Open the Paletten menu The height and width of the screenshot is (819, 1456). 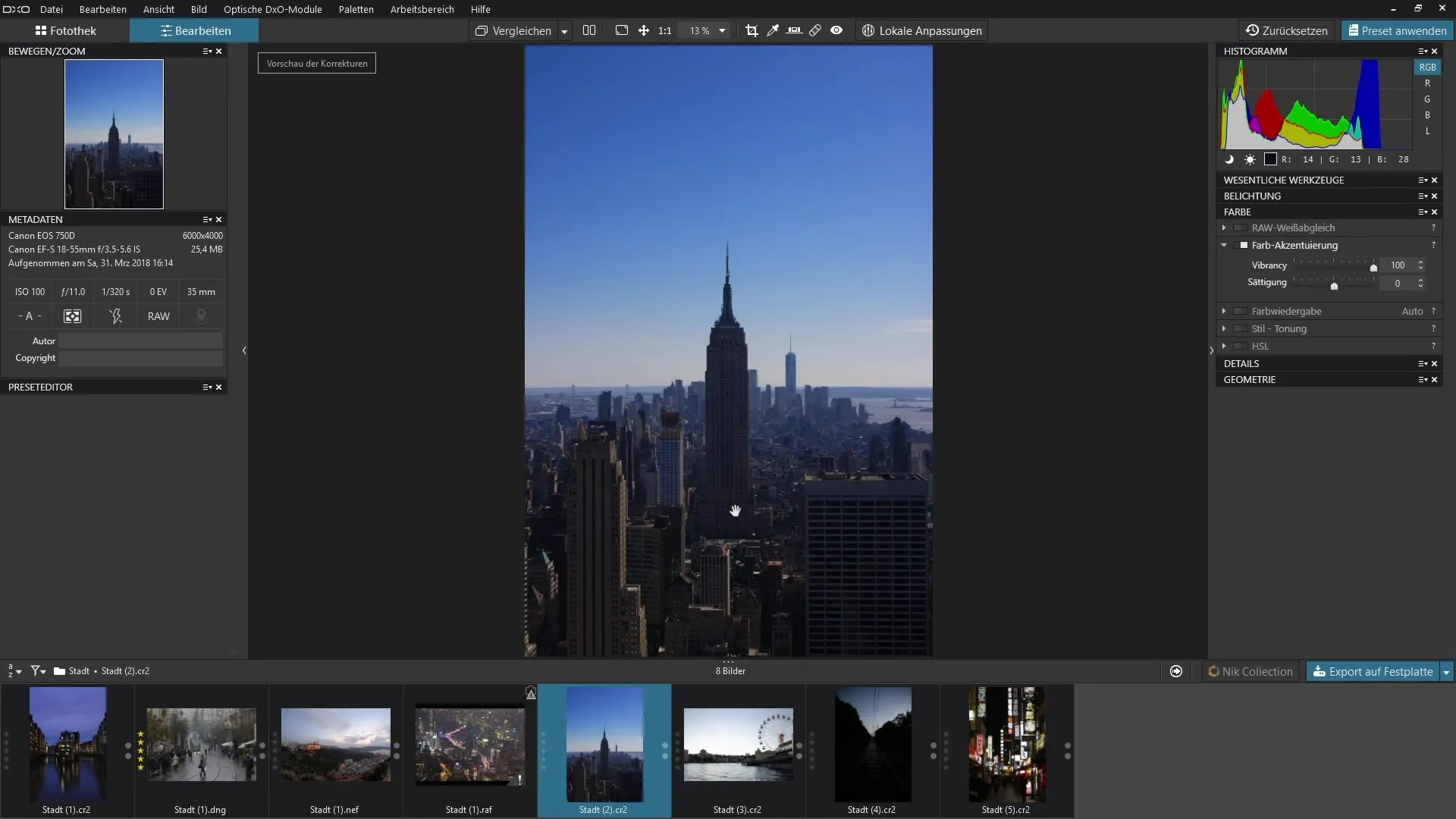coord(356,9)
